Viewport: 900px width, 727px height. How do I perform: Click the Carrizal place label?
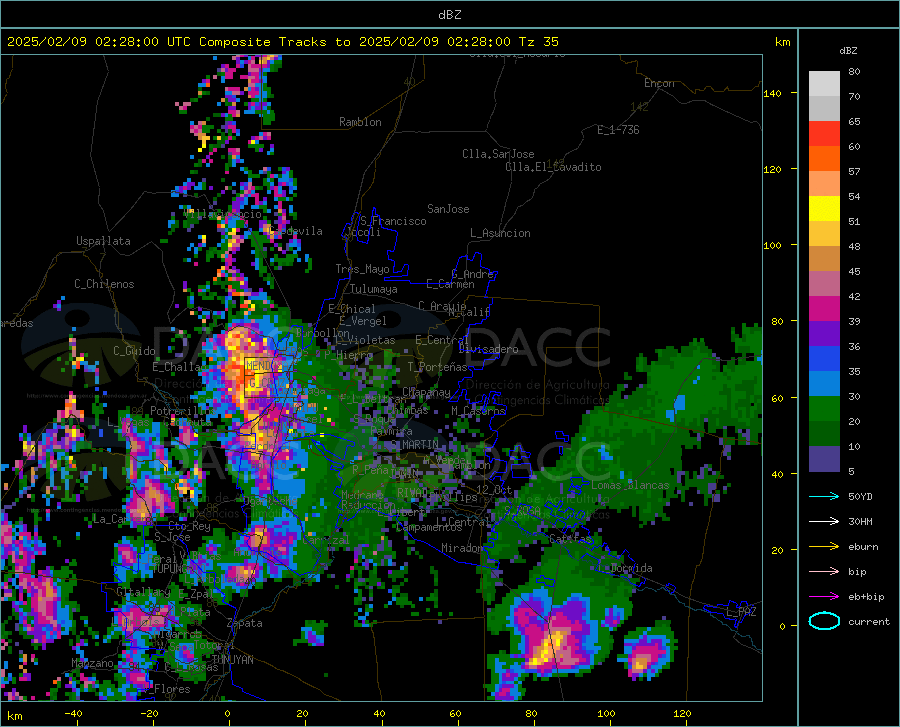pos(325,540)
